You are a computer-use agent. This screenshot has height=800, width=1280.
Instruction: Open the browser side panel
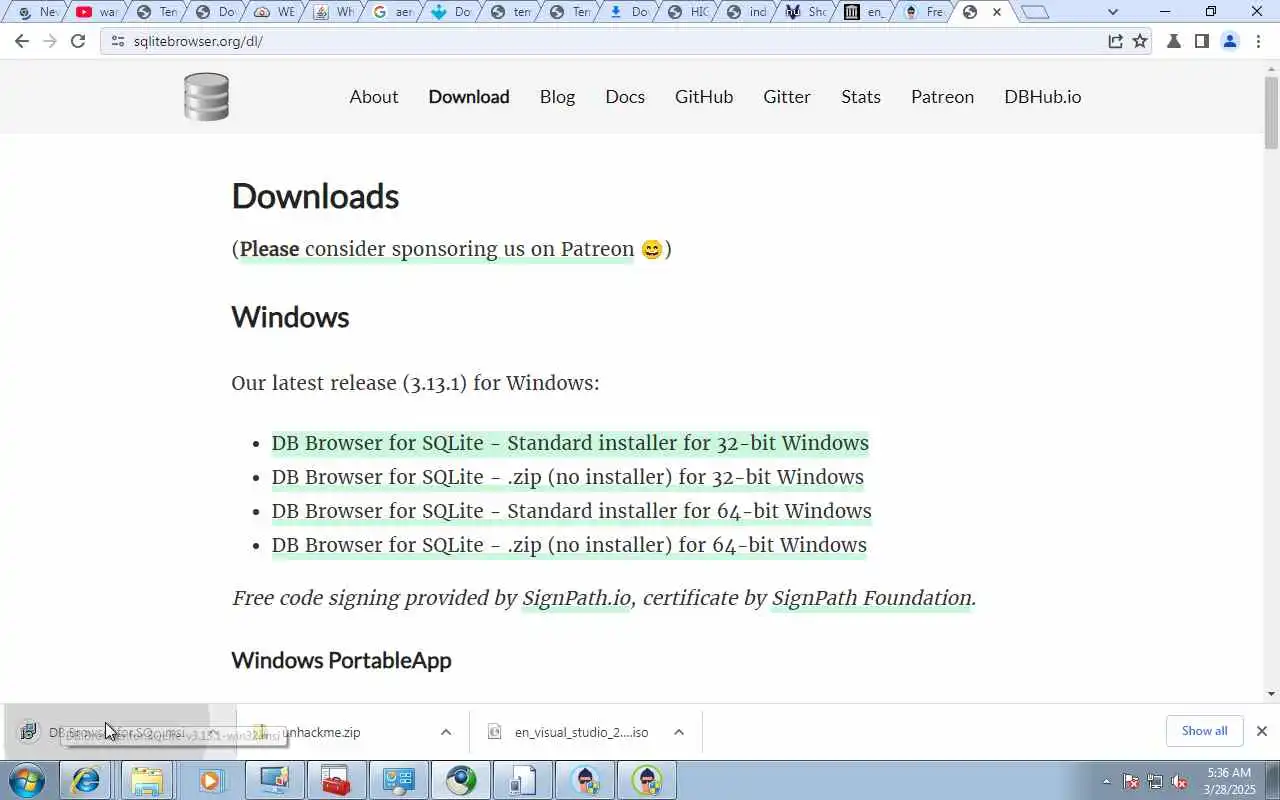click(x=1202, y=41)
